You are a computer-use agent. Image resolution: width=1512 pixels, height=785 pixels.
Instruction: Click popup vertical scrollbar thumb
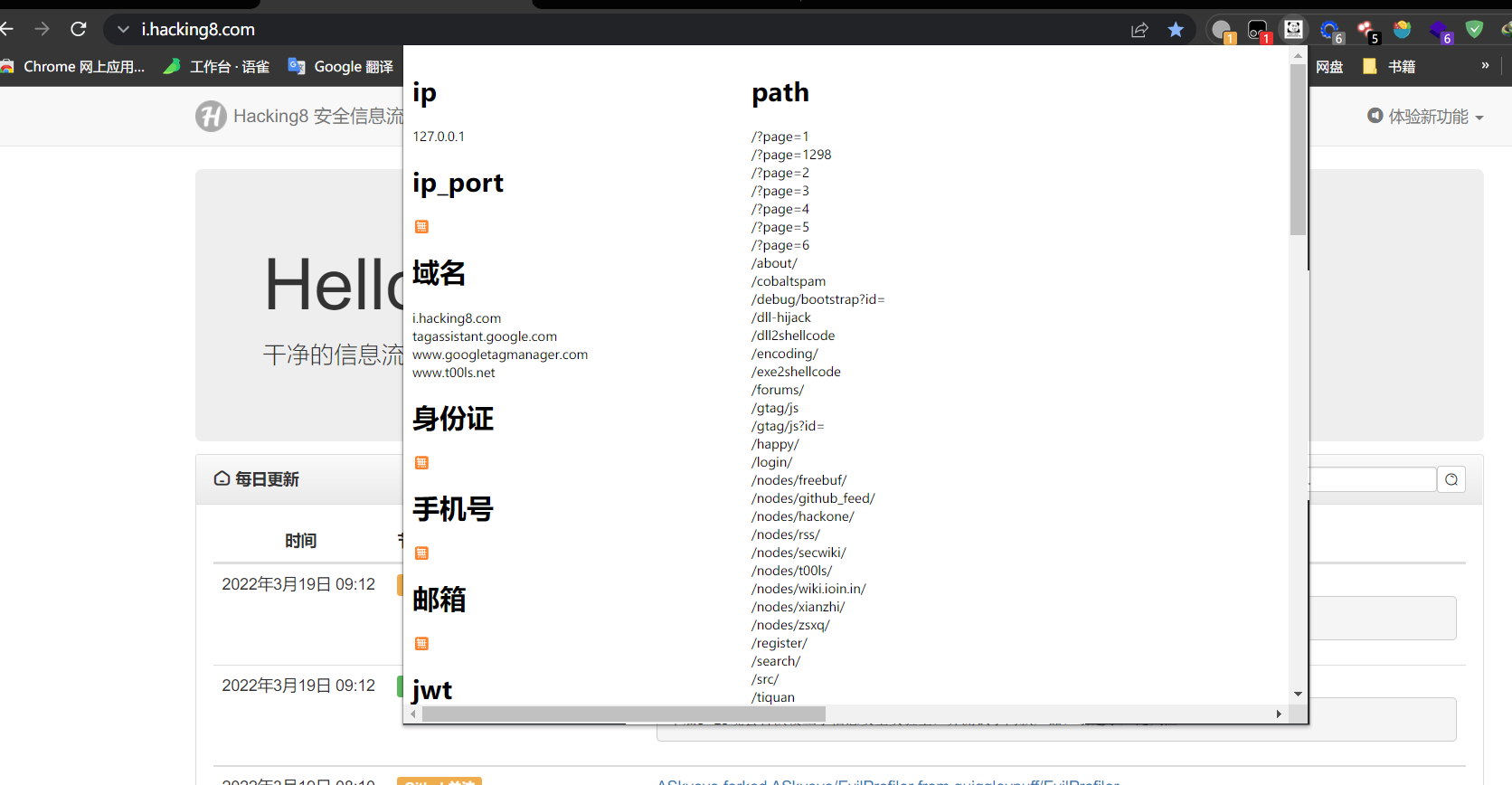click(x=1298, y=149)
